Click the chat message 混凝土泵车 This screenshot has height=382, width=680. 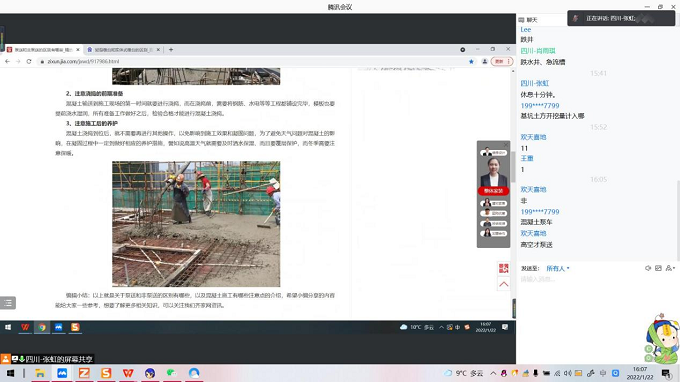[536, 222]
